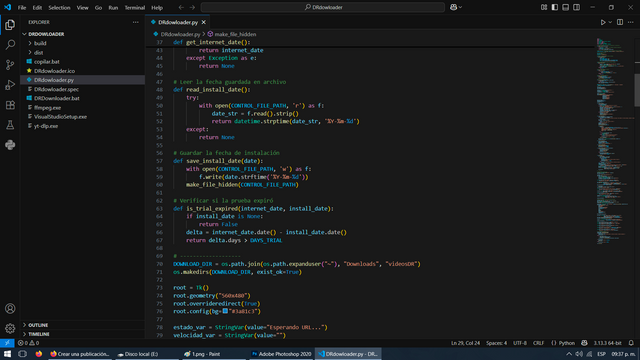
Task: Select ffmpeg.exe in file tree
Action: click(x=47, y=108)
